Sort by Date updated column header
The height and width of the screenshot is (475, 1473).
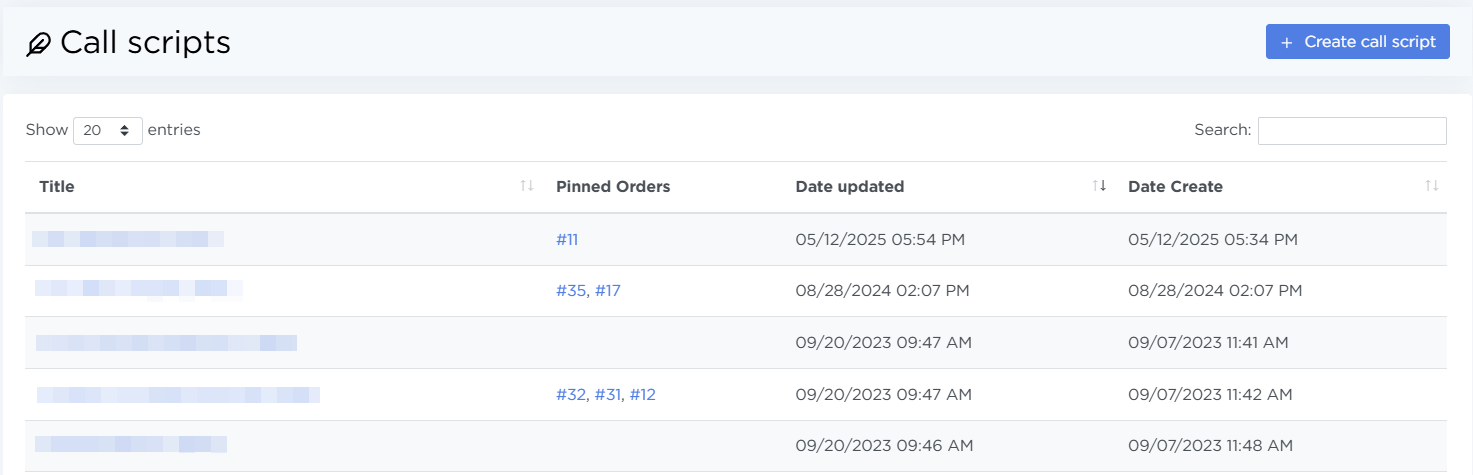[x=849, y=187]
